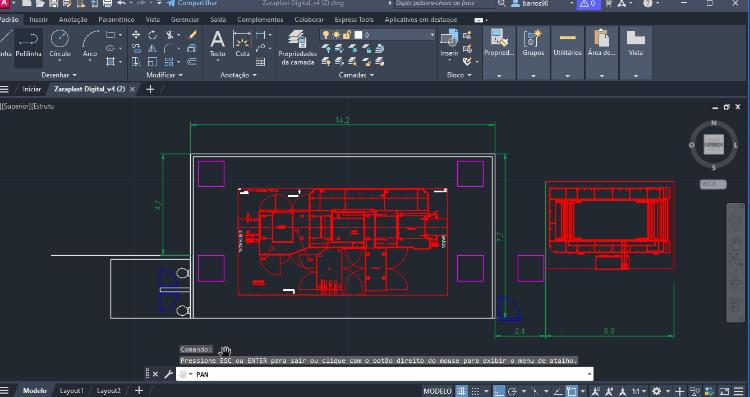Click the Move tool in Modificar panel
The height and width of the screenshot is (397, 750).
coord(136,35)
